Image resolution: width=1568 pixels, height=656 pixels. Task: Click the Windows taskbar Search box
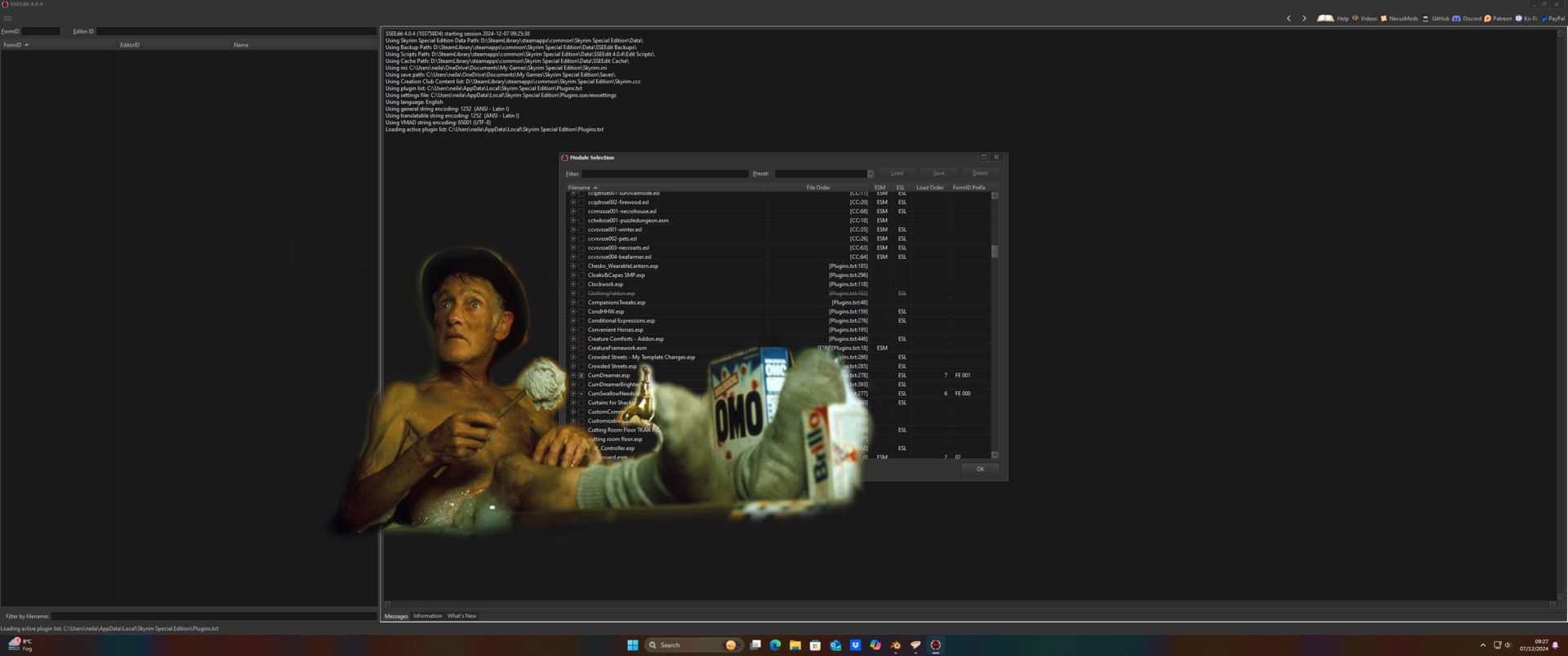693,645
